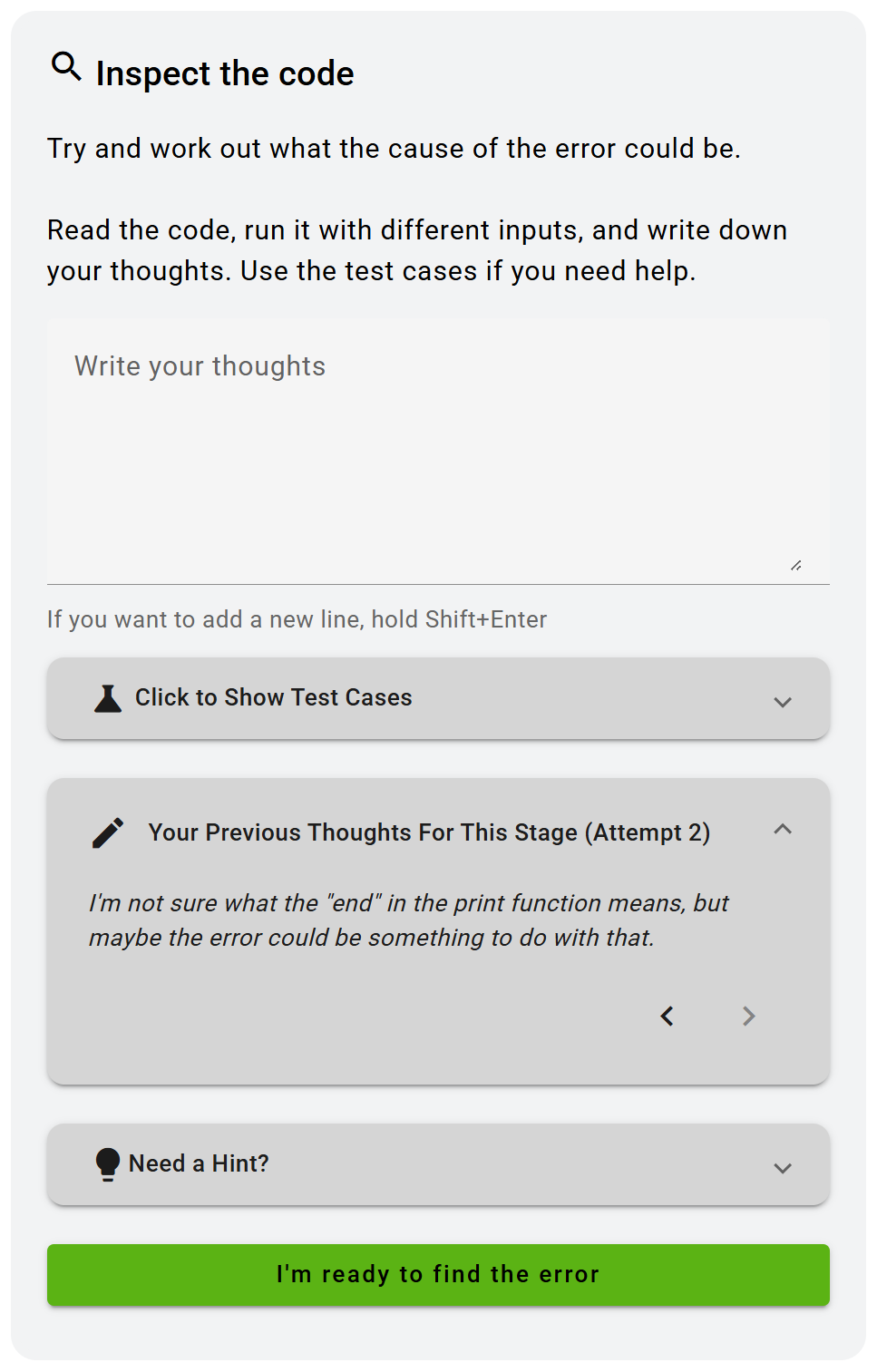Expand the test cases chevron
Image resolution: width=877 pixels, height=1372 pixels.
point(783,702)
